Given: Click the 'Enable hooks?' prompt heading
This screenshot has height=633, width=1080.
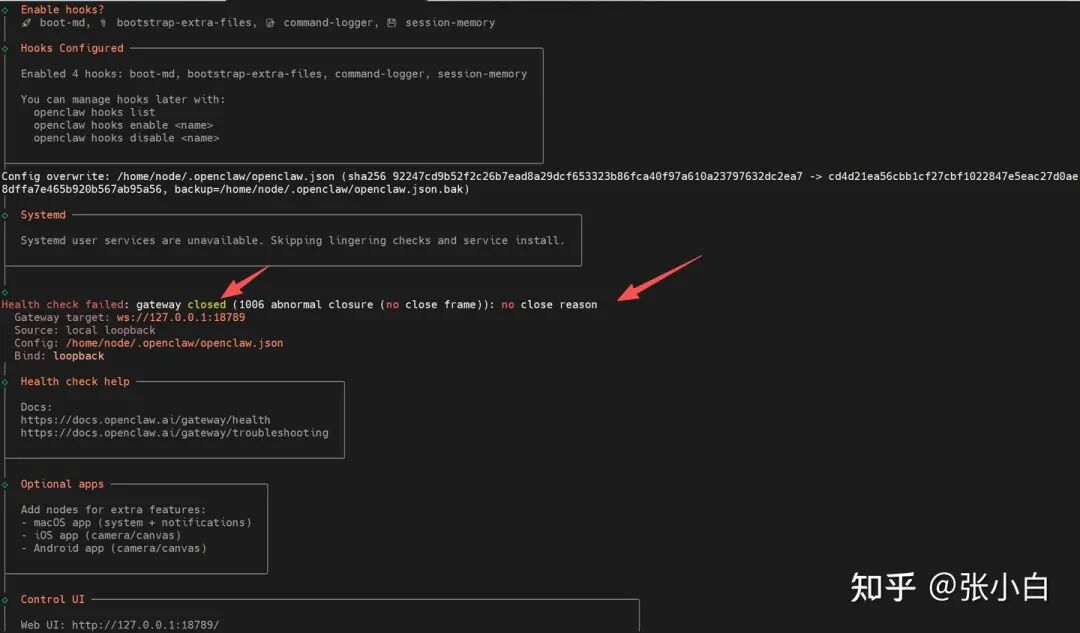Looking at the screenshot, I should pyautogui.click(x=62, y=10).
